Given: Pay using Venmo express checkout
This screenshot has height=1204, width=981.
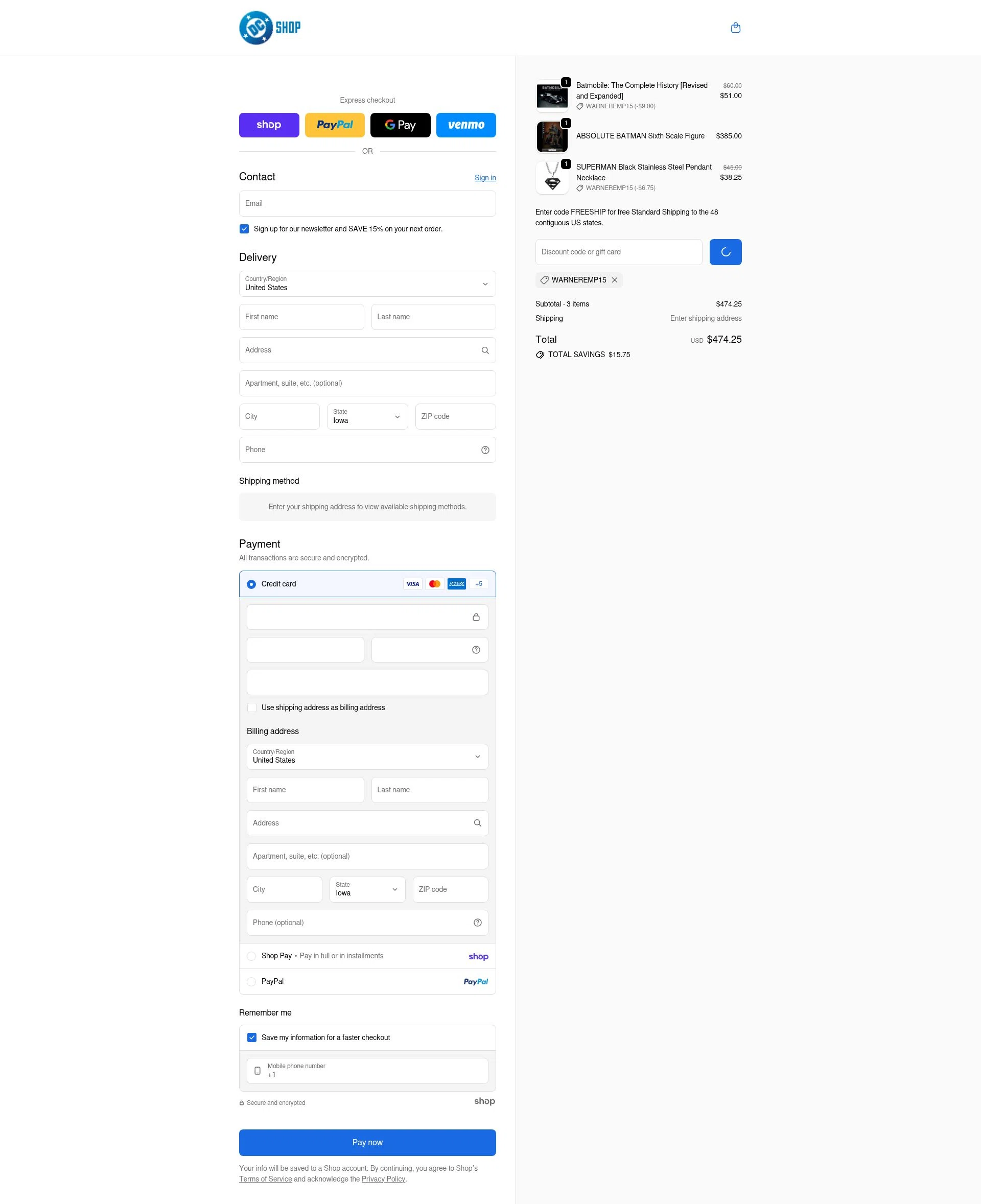Looking at the screenshot, I should pyautogui.click(x=465, y=125).
